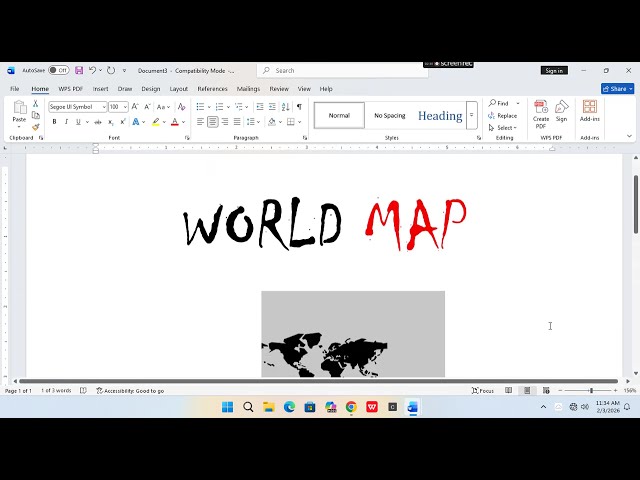Redo the last action
The height and width of the screenshot is (480, 640).
tap(111, 70)
